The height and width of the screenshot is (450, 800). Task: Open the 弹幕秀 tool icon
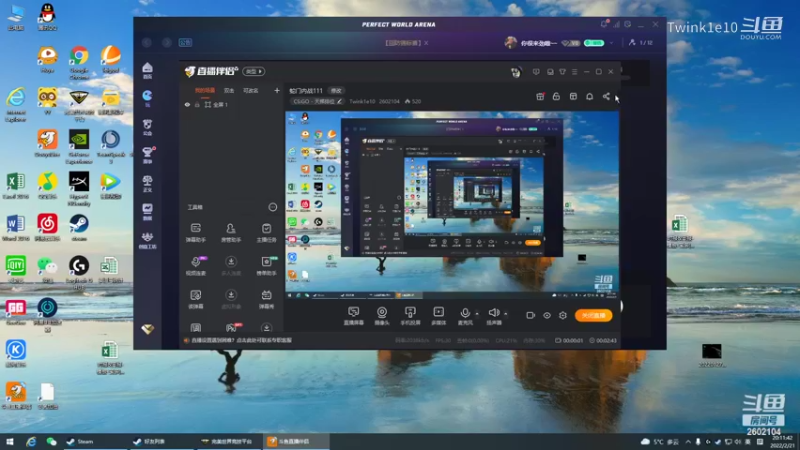point(266,299)
